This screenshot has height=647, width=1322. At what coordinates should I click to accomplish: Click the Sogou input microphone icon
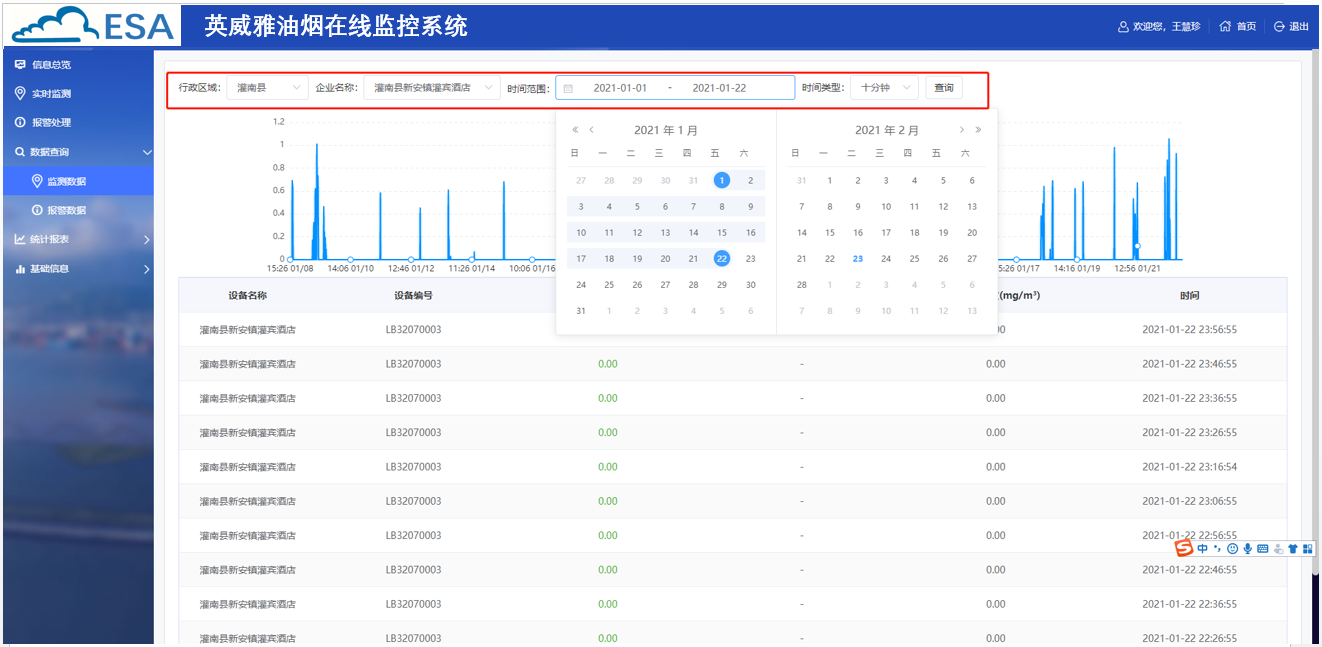1247,548
